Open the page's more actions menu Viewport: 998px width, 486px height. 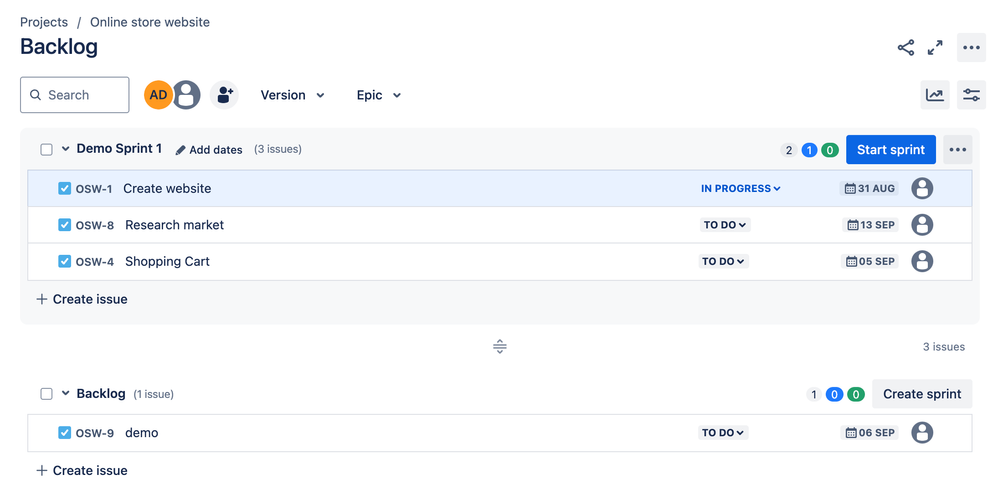(x=971, y=48)
